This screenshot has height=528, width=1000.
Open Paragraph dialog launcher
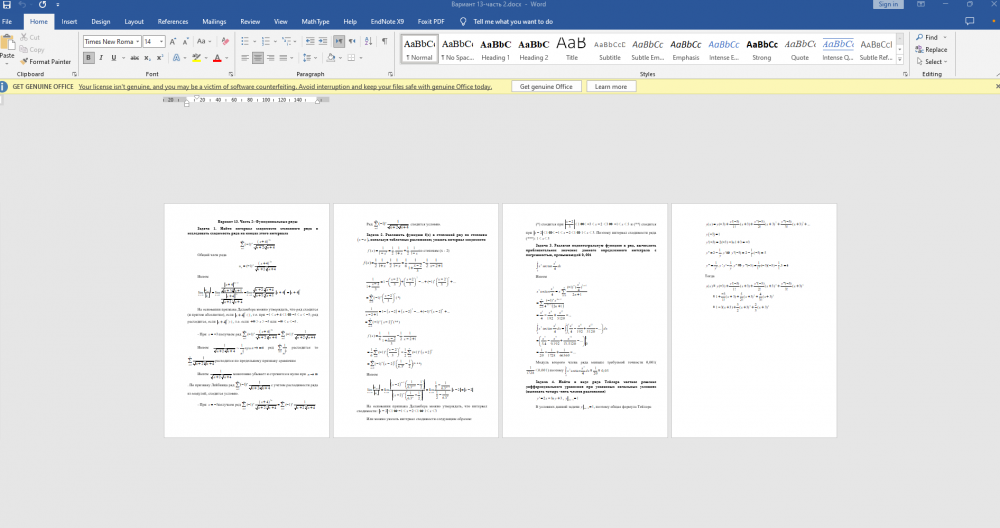point(390,74)
